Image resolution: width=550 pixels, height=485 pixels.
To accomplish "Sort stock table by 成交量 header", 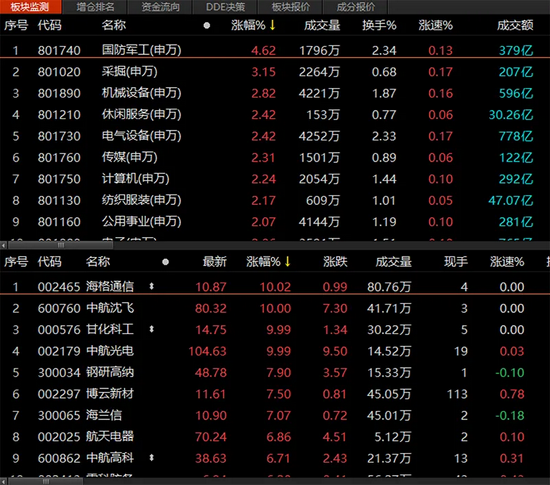I will pyautogui.click(x=393, y=262).
